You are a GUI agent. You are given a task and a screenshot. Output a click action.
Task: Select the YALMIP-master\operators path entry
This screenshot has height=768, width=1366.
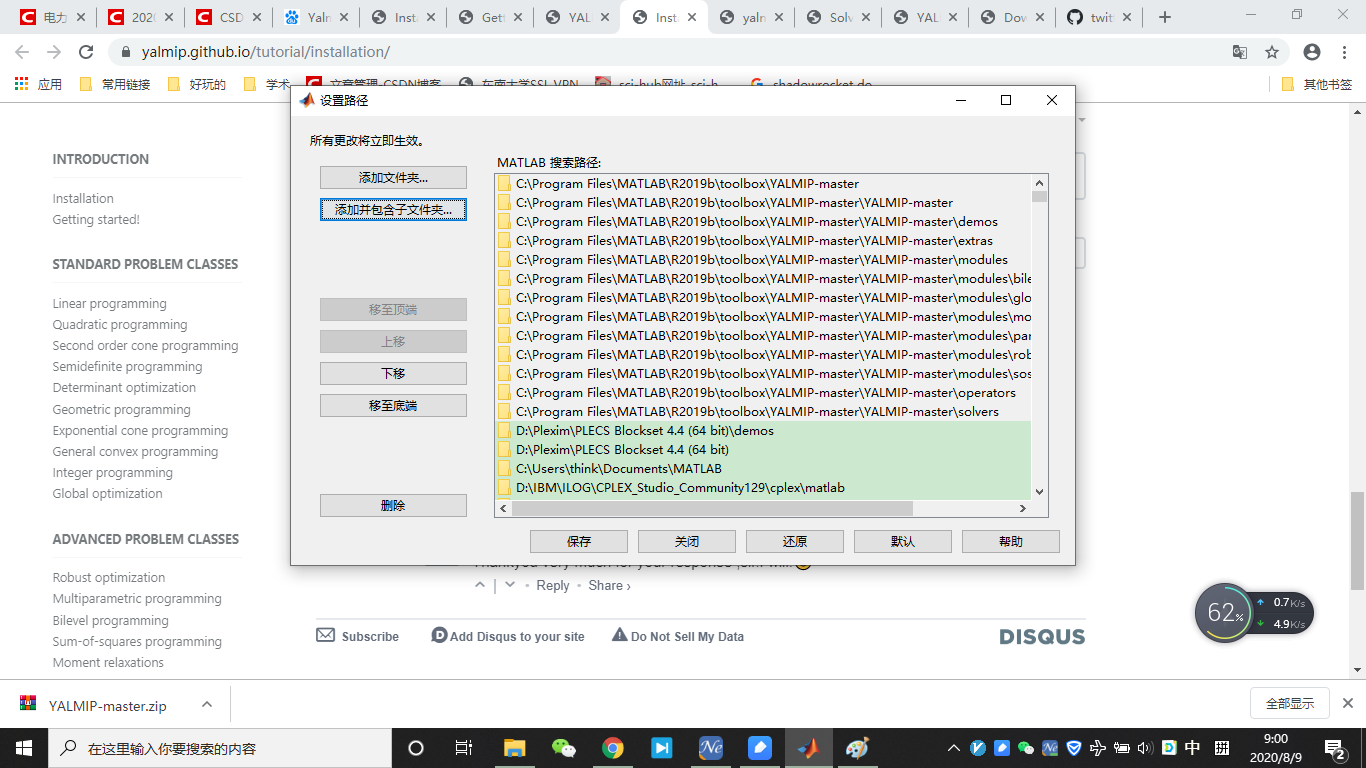click(764, 392)
